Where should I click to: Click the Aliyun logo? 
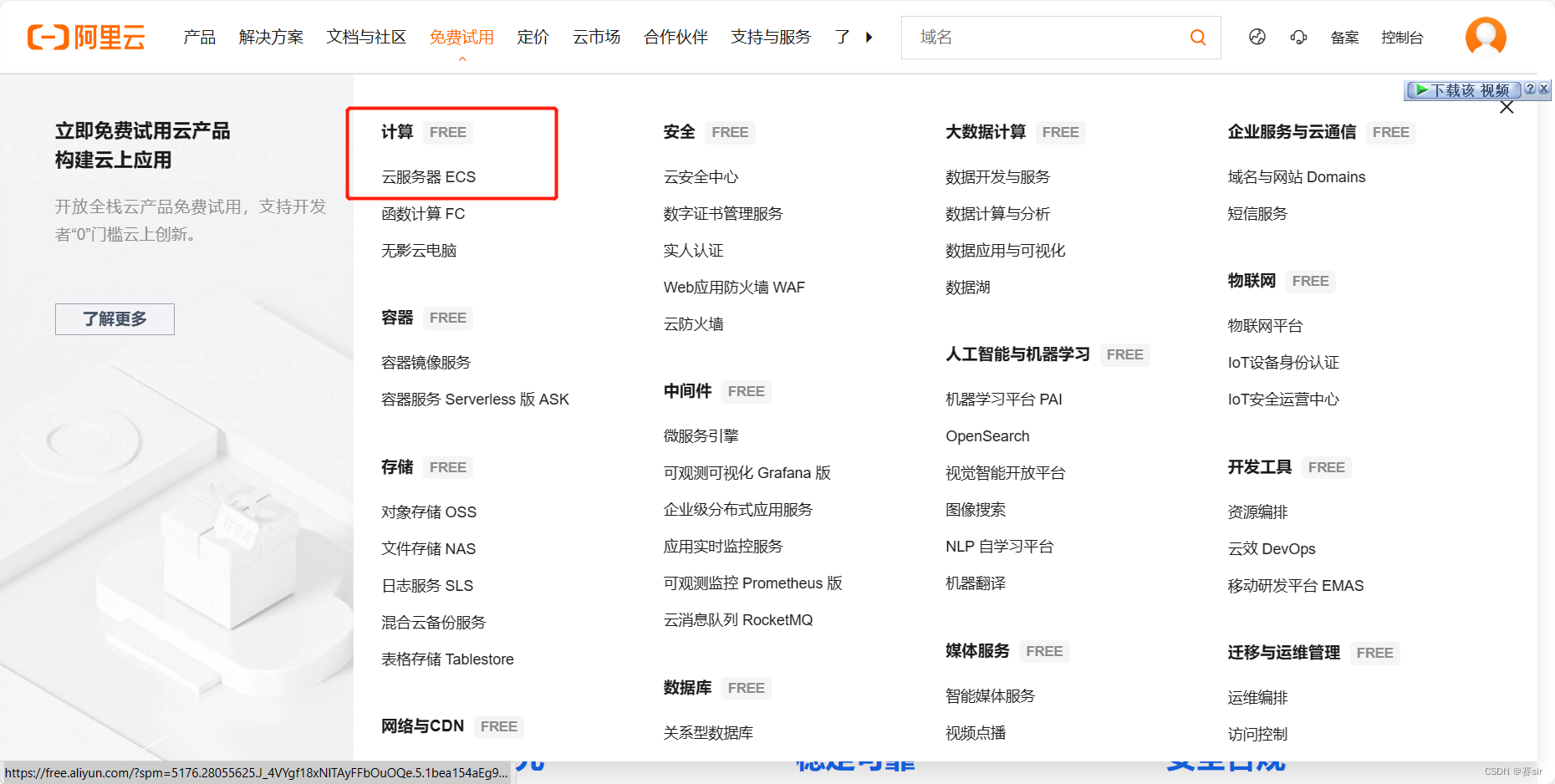point(86,37)
